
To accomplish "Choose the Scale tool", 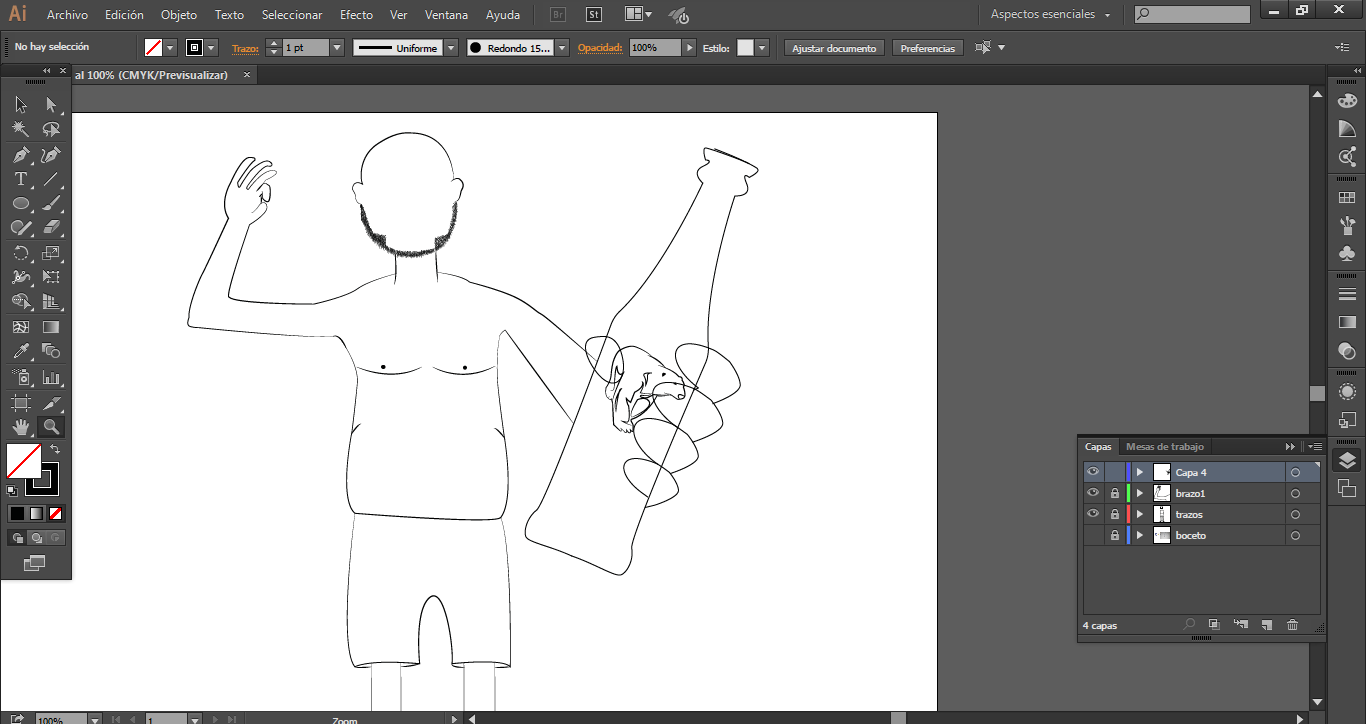I will tap(51, 253).
